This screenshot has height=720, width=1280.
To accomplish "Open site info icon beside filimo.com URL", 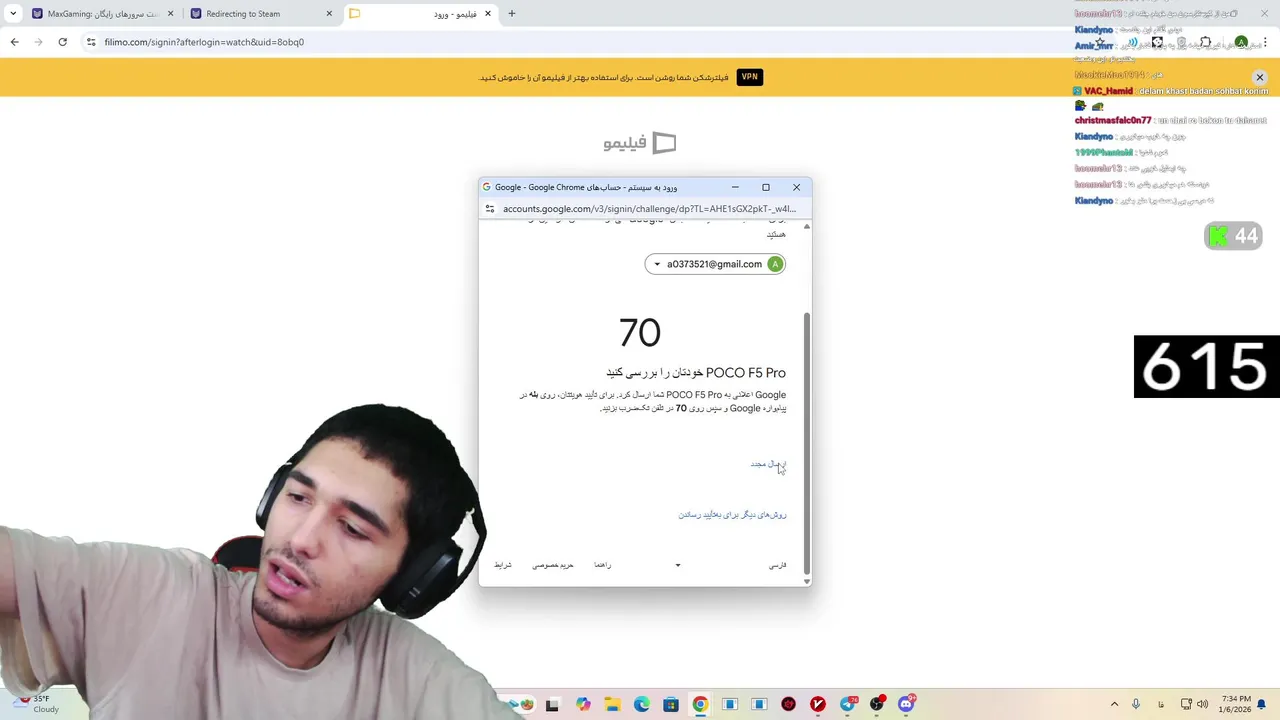I will click(91, 42).
